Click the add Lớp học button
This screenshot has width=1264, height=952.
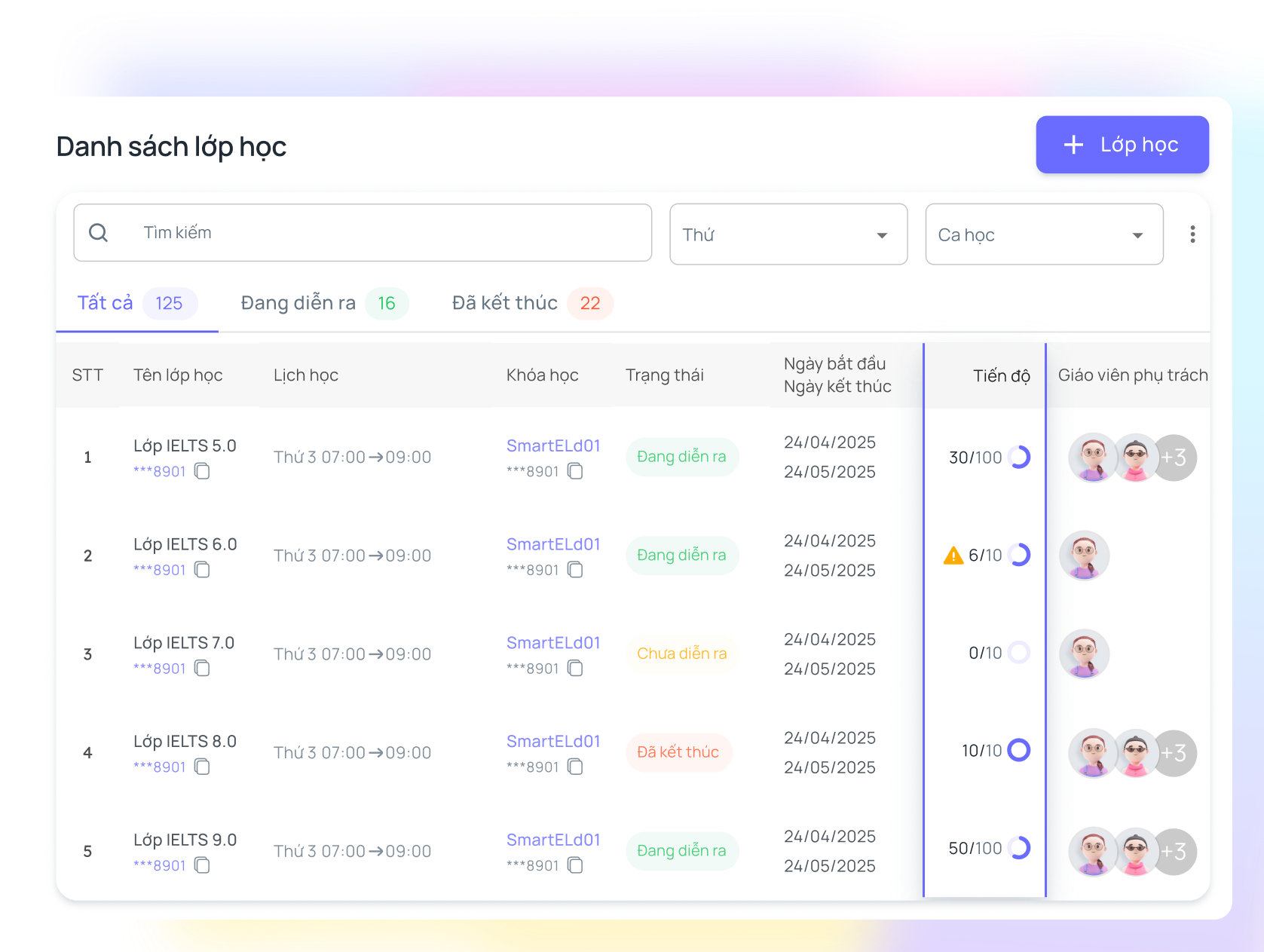[1122, 145]
